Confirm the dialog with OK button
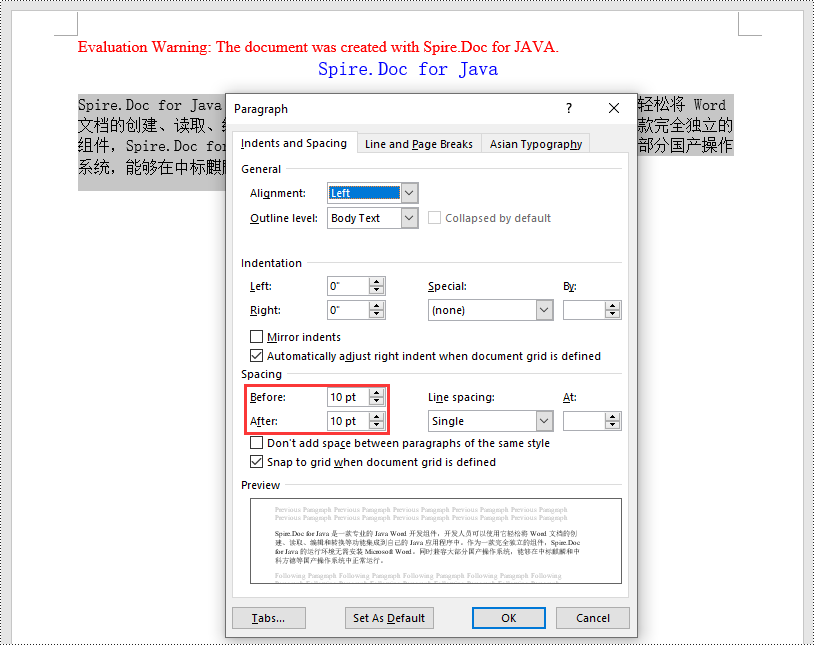 [509, 618]
